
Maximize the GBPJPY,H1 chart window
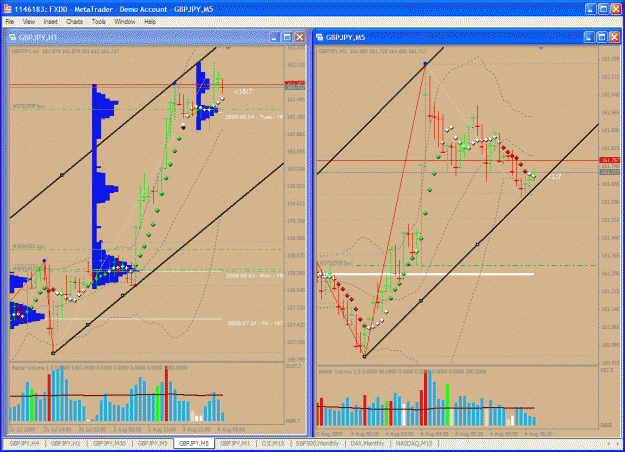point(287,37)
